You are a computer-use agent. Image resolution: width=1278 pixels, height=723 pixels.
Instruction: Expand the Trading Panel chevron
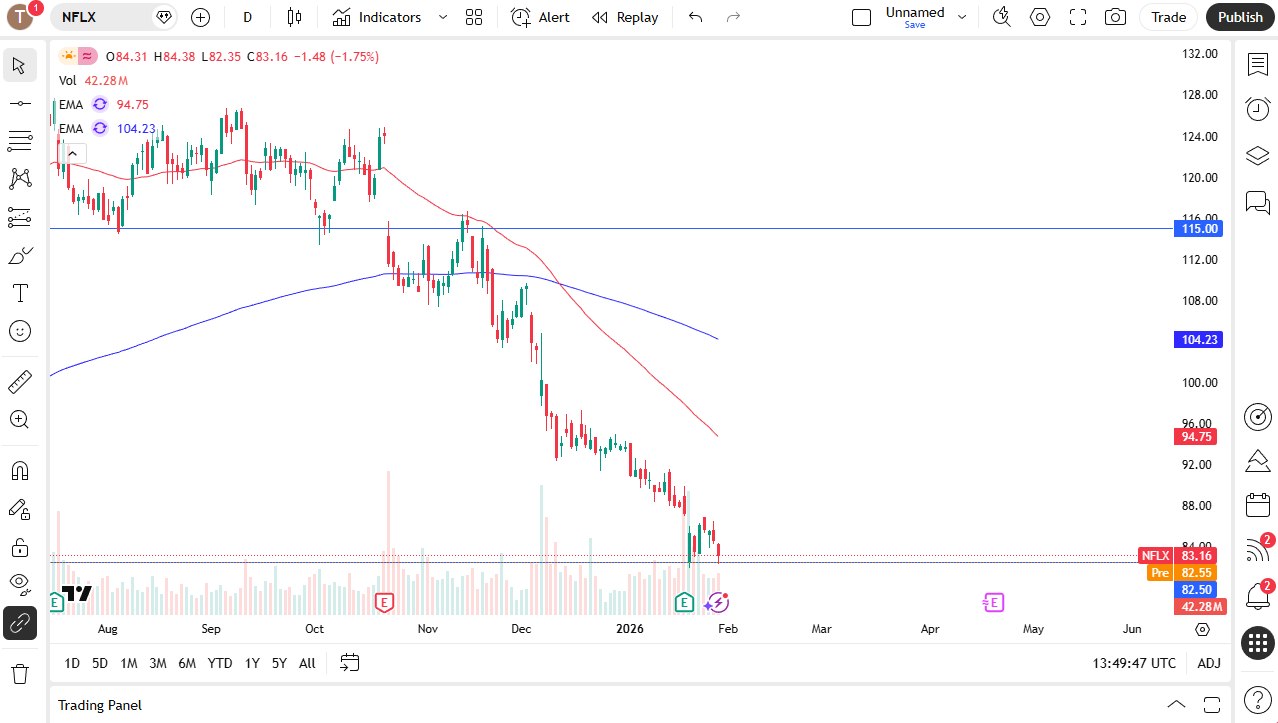[x=1177, y=705]
